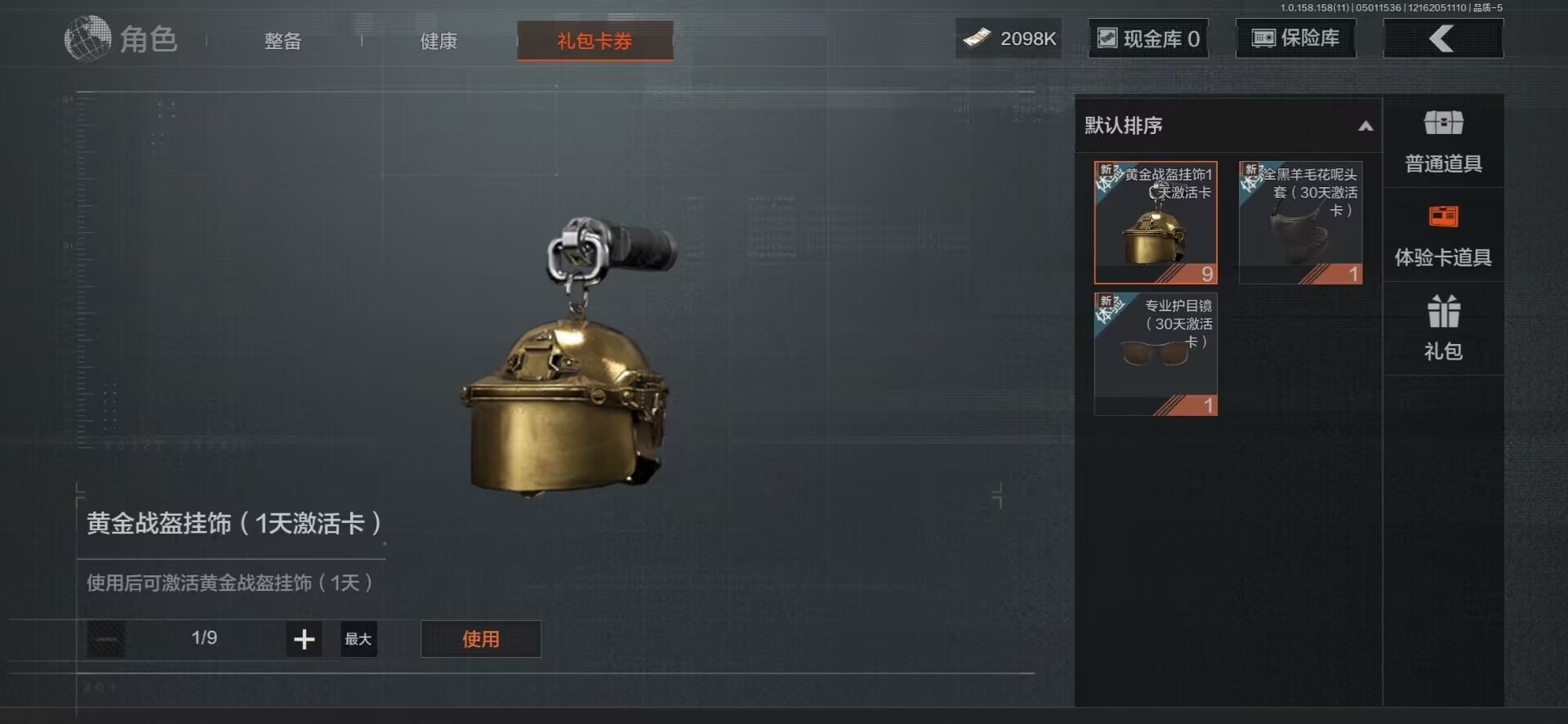Set quantity to maximum with 最大
Viewport: 1568px width, 724px height.
(x=359, y=639)
